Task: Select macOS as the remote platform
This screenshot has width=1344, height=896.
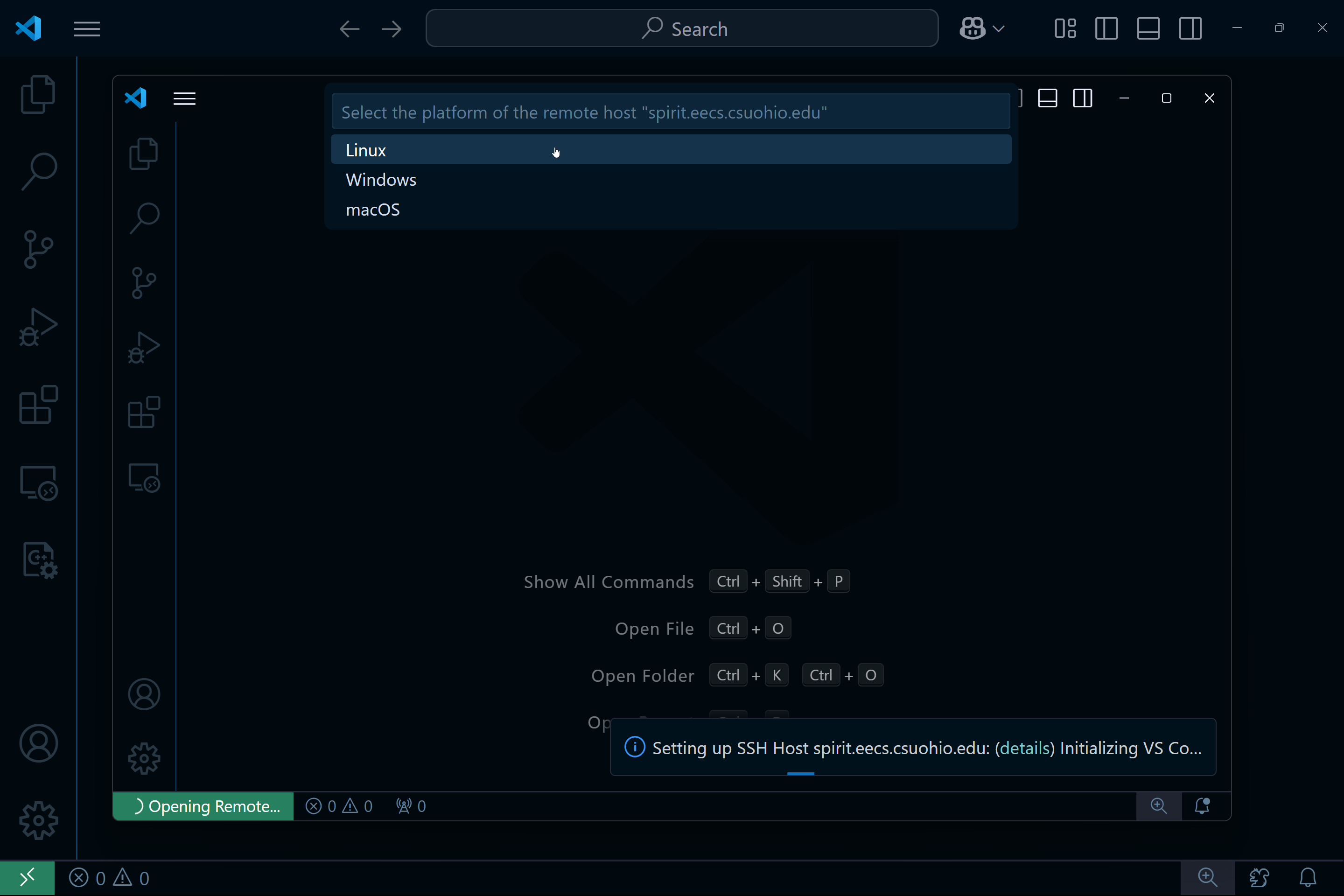Action: (x=671, y=209)
